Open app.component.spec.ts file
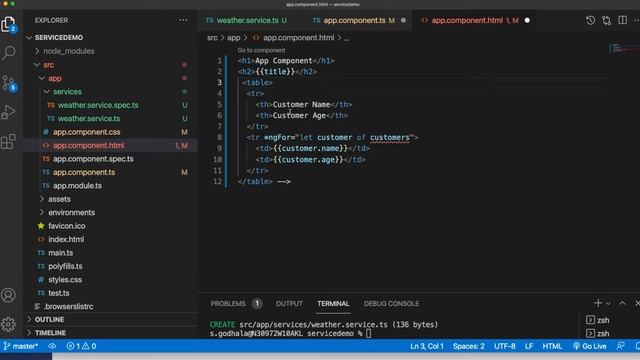 (93, 159)
